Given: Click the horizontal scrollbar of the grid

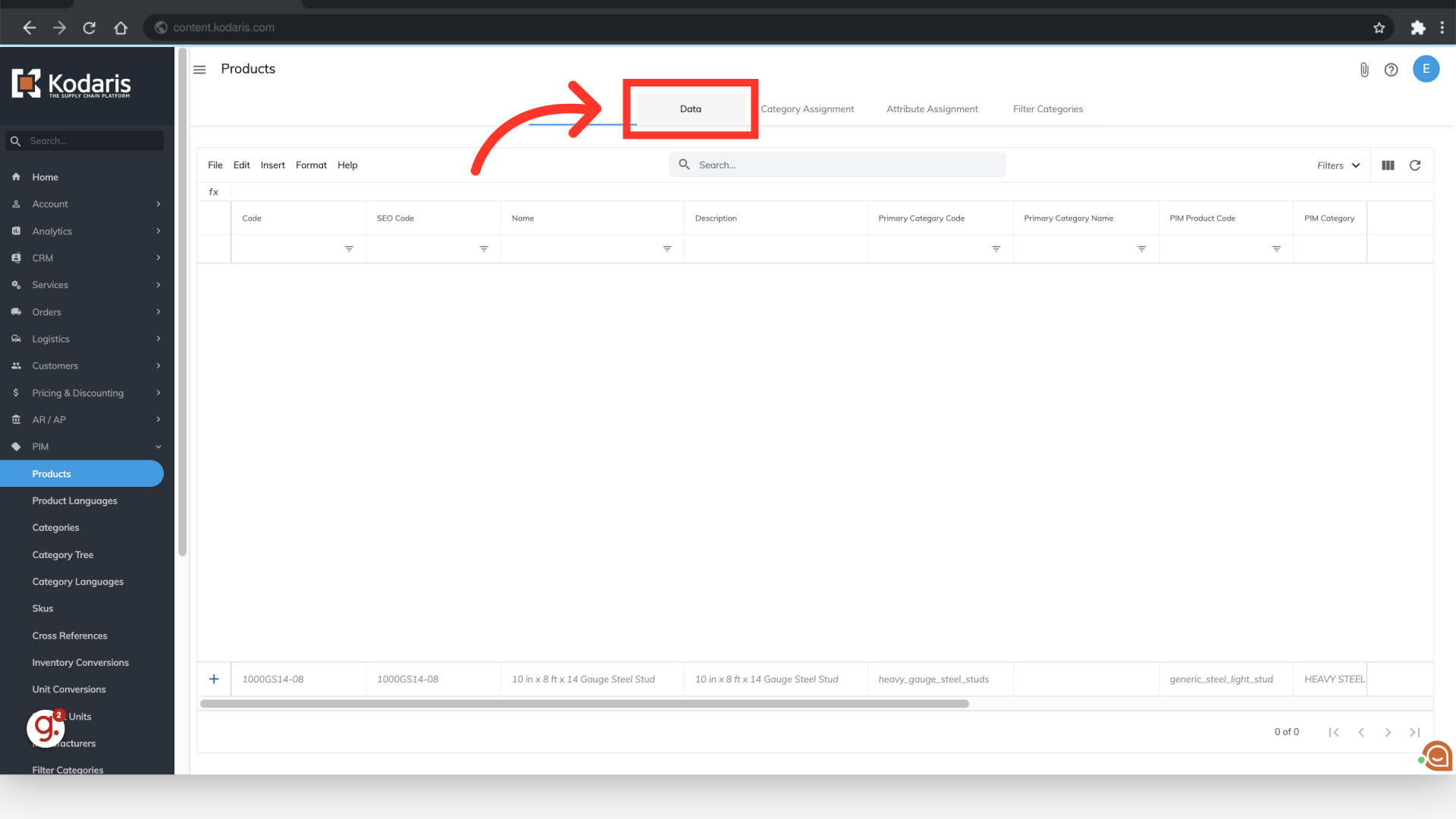Looking at the screenshot, I should 584,704.
